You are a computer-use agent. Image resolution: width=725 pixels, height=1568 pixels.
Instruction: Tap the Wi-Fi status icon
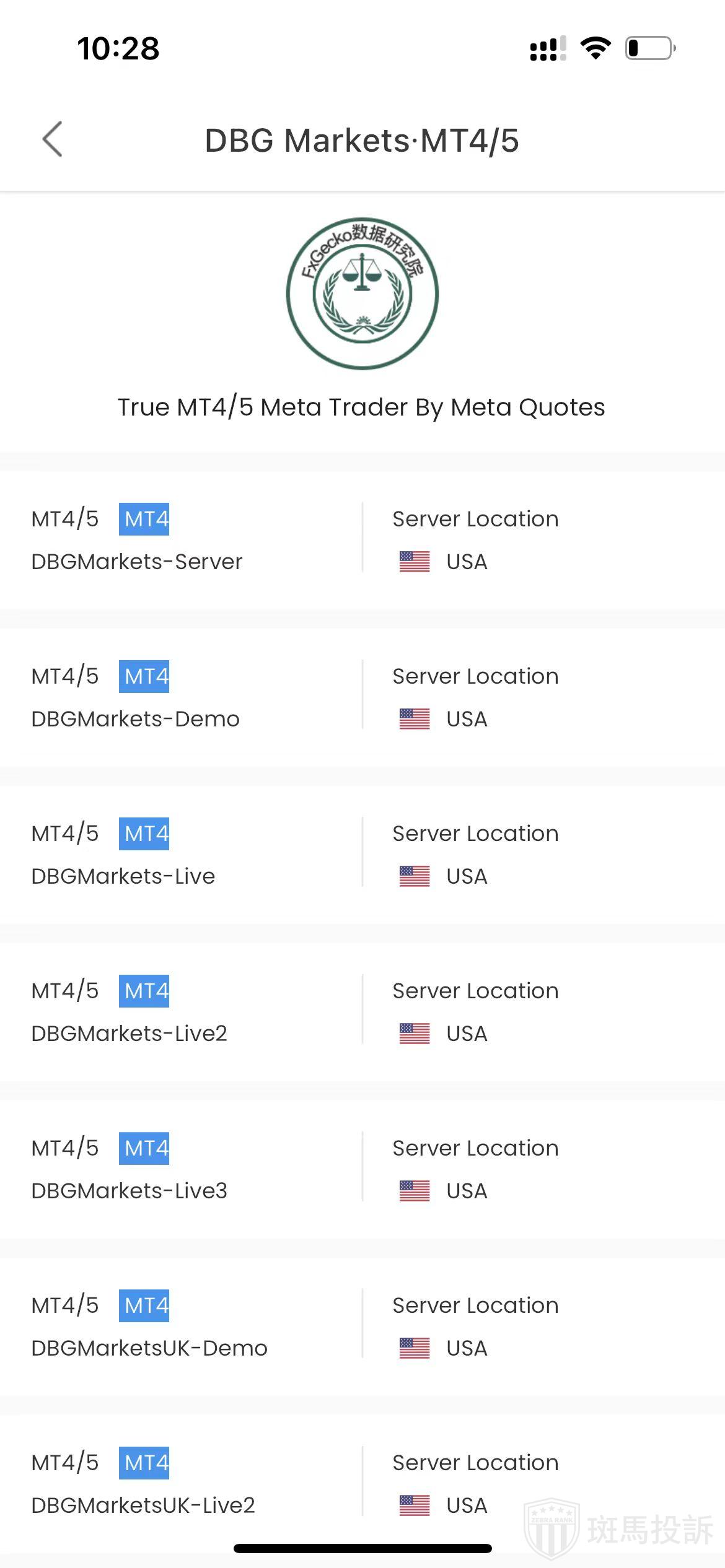point(595,48)
